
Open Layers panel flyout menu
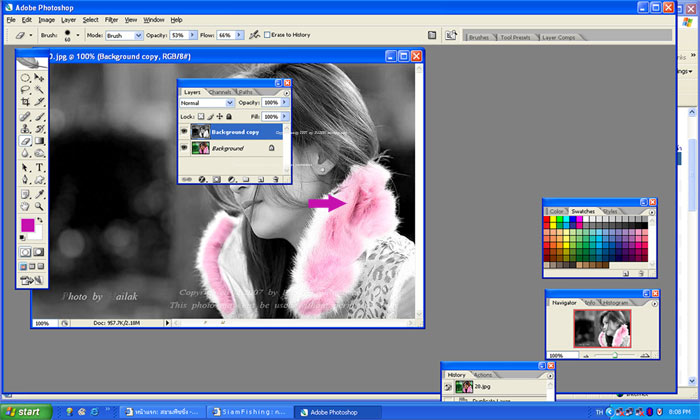coord(287,93)
